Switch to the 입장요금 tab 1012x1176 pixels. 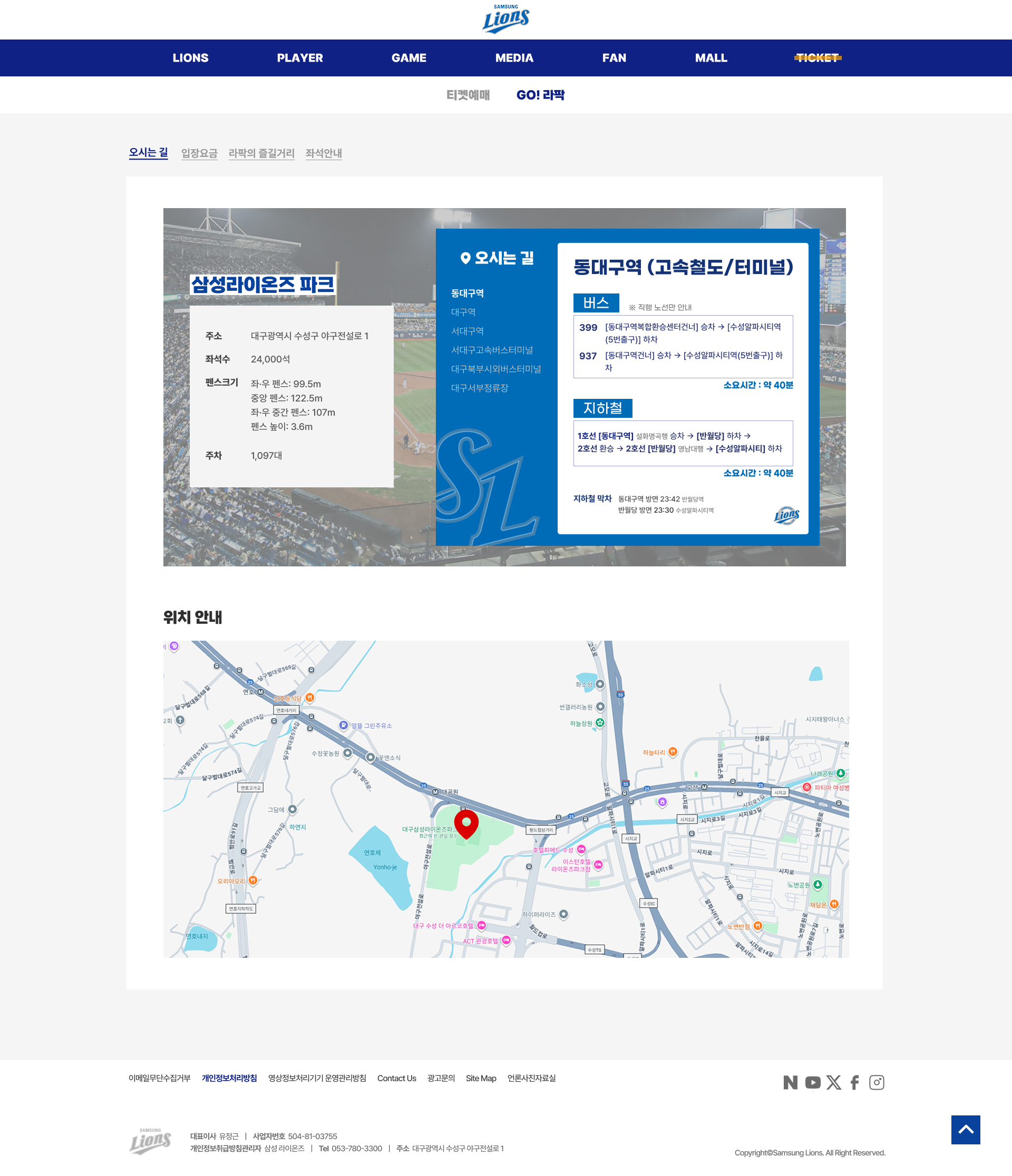click(199, 153)
